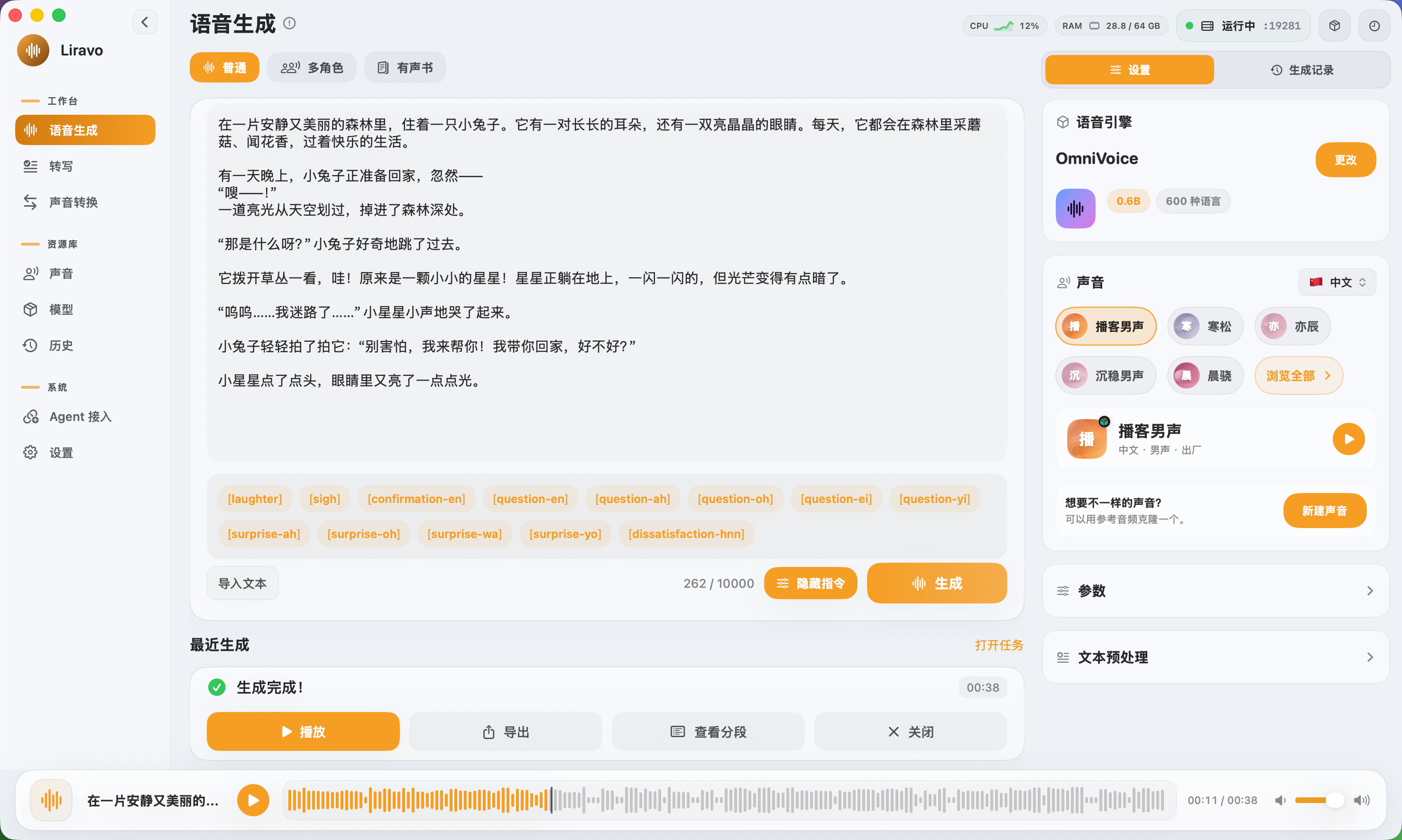Seek within the audio waveform track
Viewport: 1402px width, 840px height.
[x=729, y=800]
